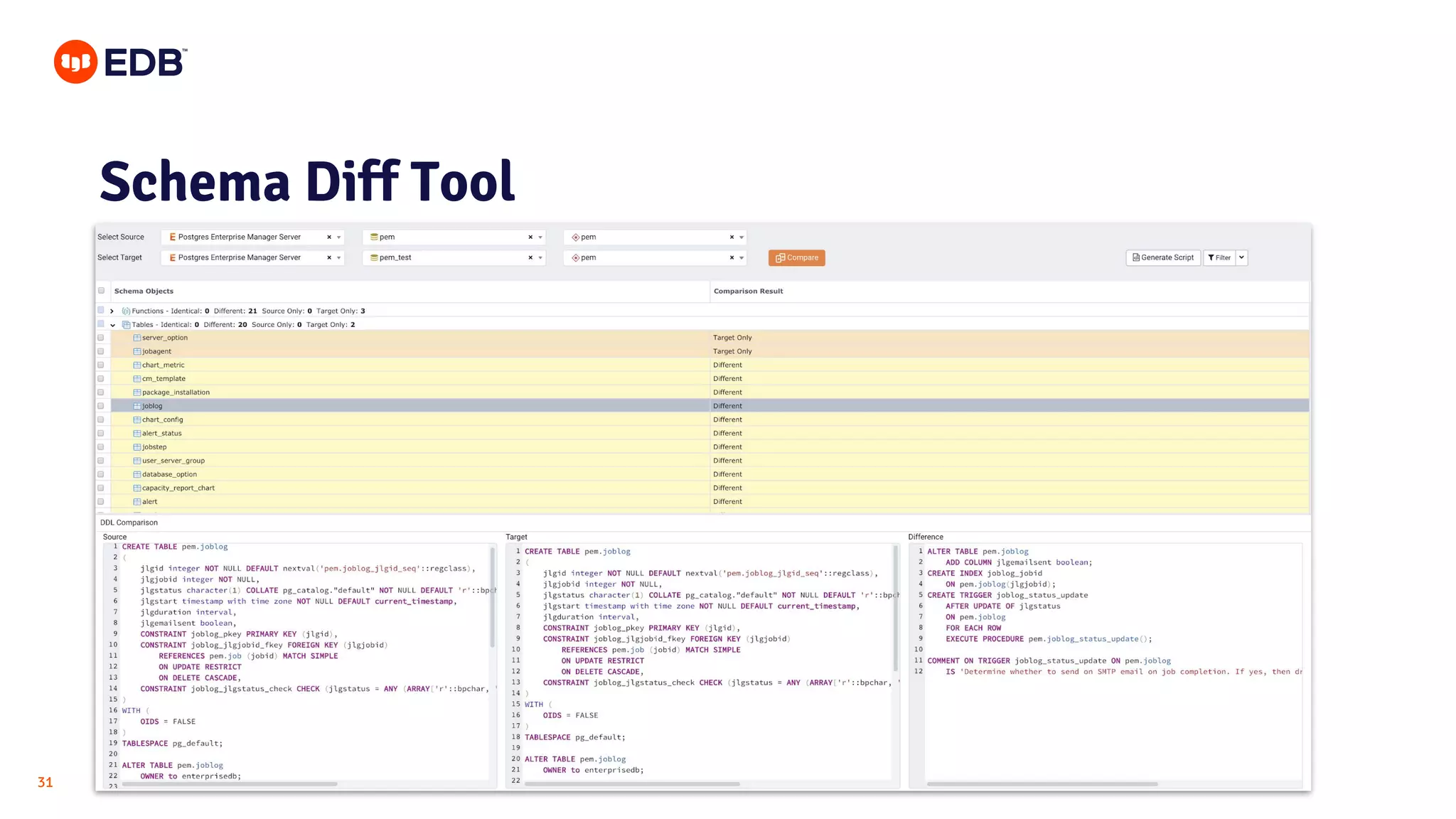Click Target Only result for server_option

732,338
